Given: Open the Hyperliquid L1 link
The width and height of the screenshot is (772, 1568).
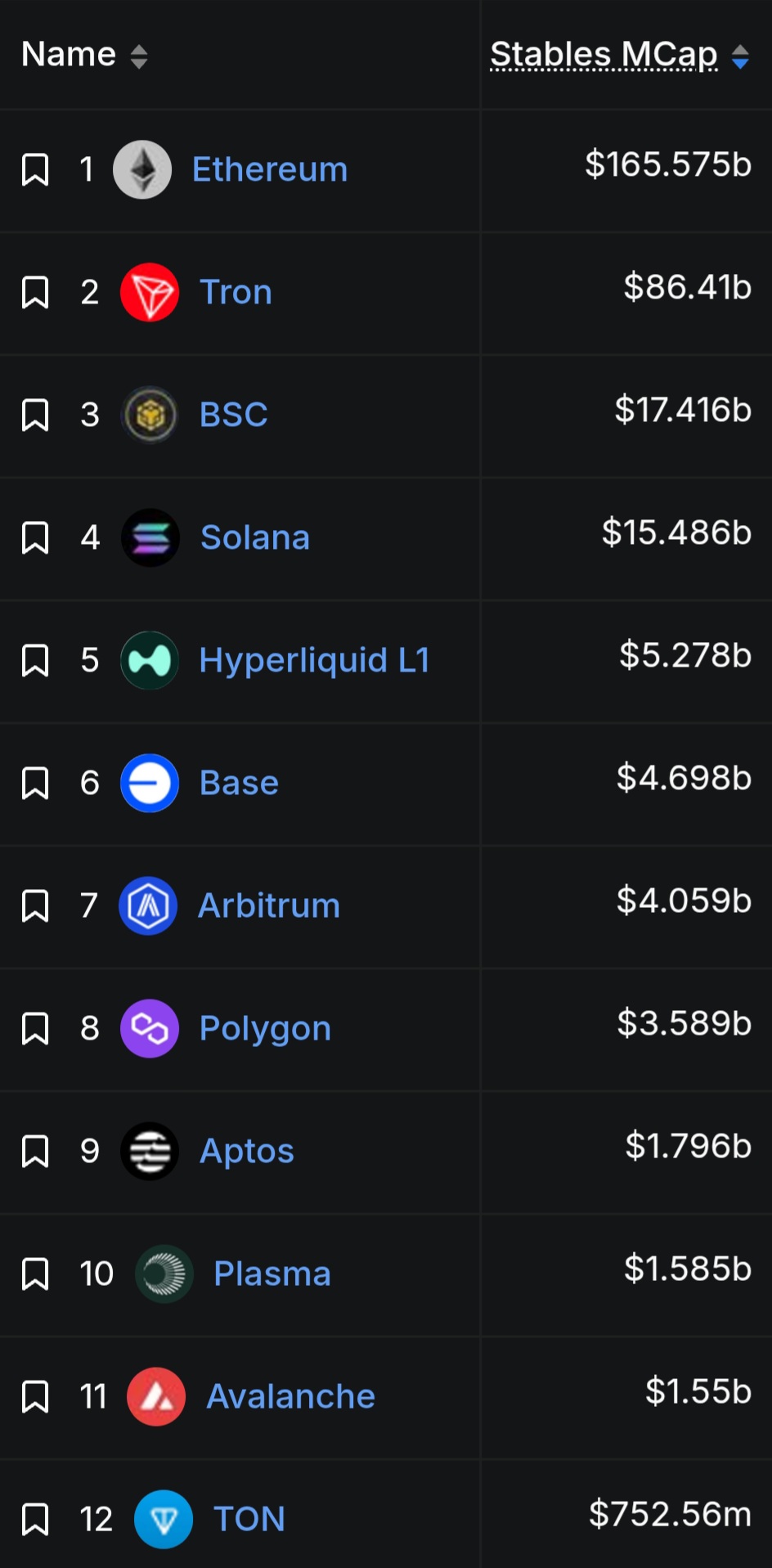Looking at the screenshot, I should tap(315, 660).
